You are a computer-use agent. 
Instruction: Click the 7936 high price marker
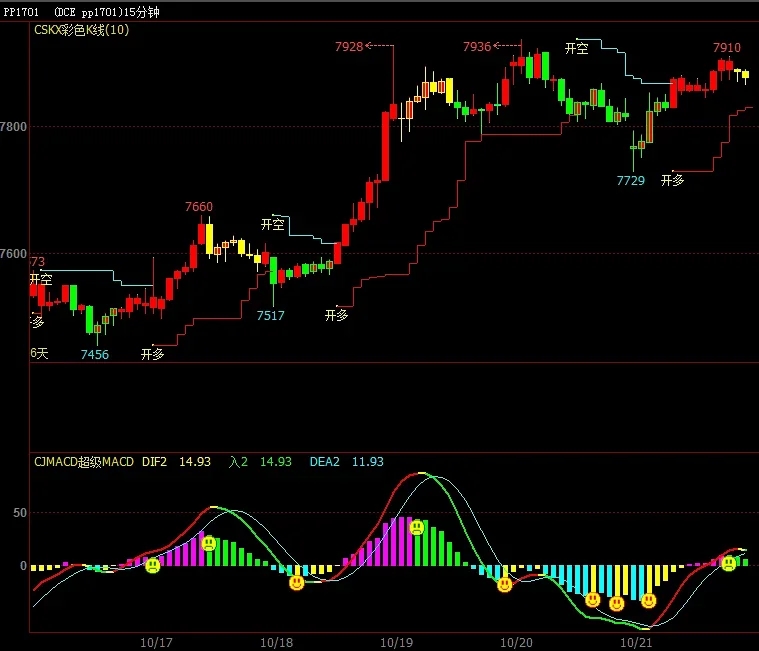[477, 46]
